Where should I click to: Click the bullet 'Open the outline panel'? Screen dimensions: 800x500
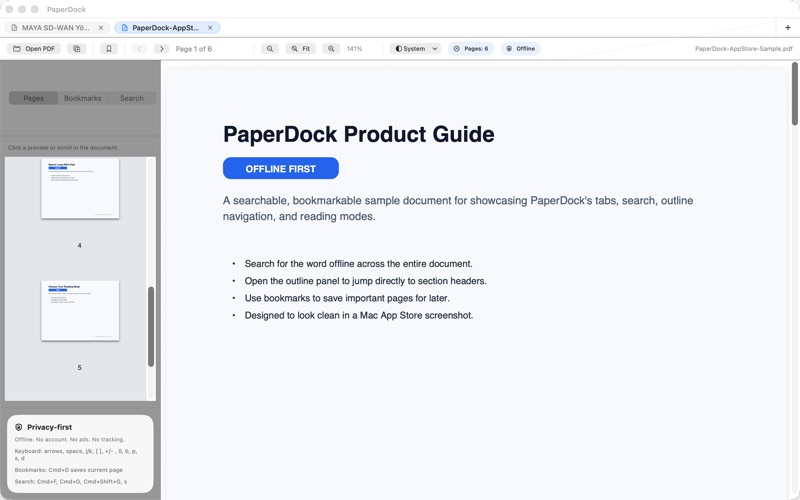[365, 281]
